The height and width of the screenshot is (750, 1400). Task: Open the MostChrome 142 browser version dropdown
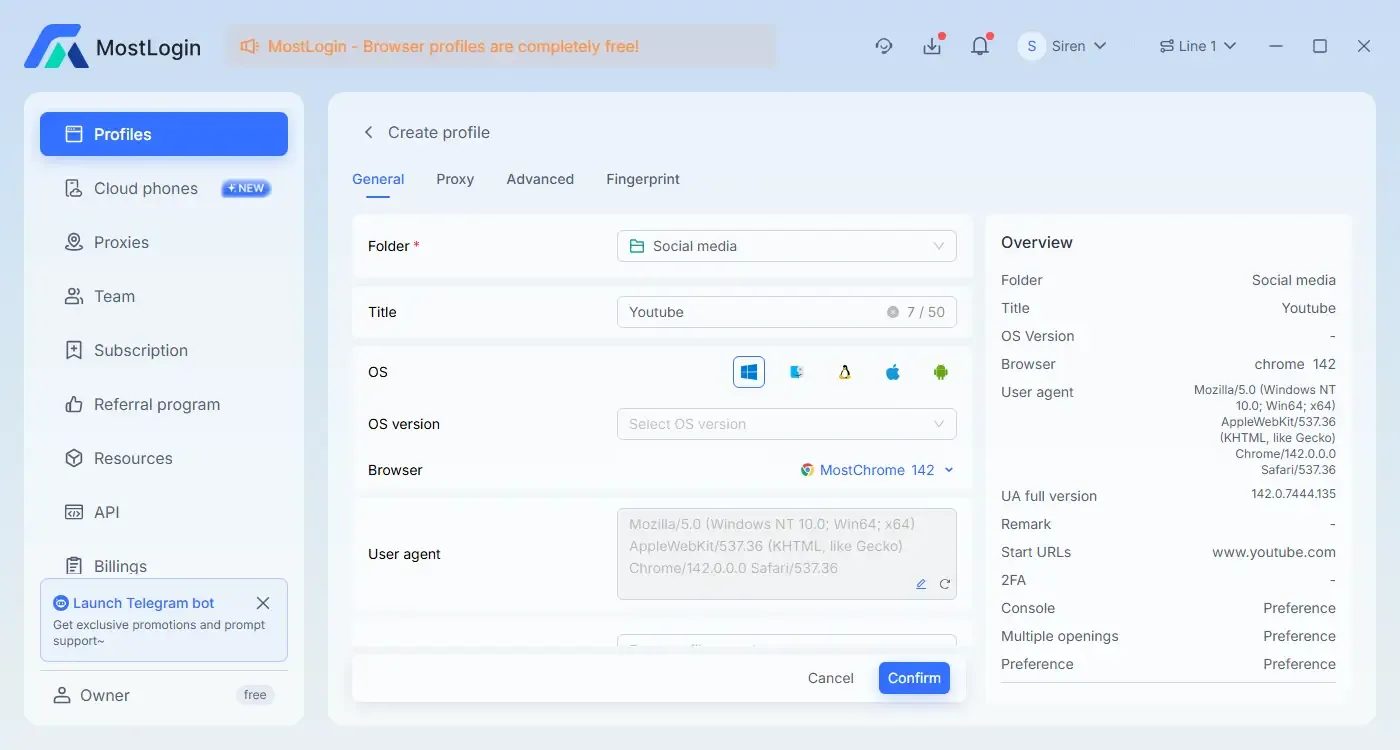[x=877, y=469]
